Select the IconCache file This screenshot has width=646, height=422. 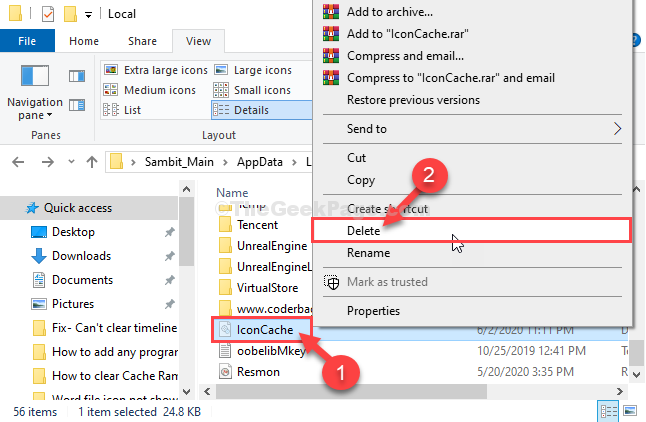(x=262, y=330)
